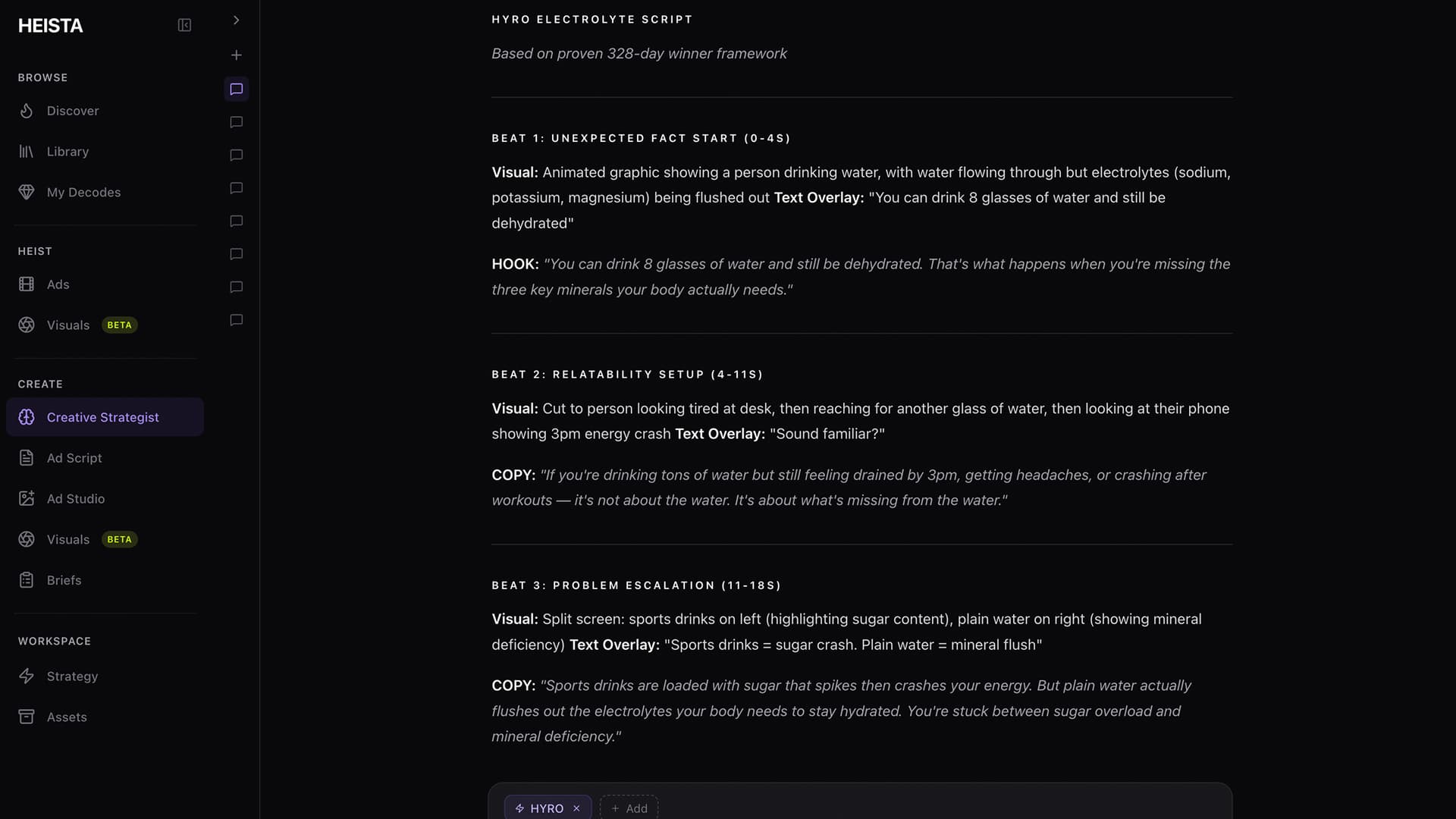Remove the HYRO tag with its x
The image size is (1456, 819).
click(577, 808)
